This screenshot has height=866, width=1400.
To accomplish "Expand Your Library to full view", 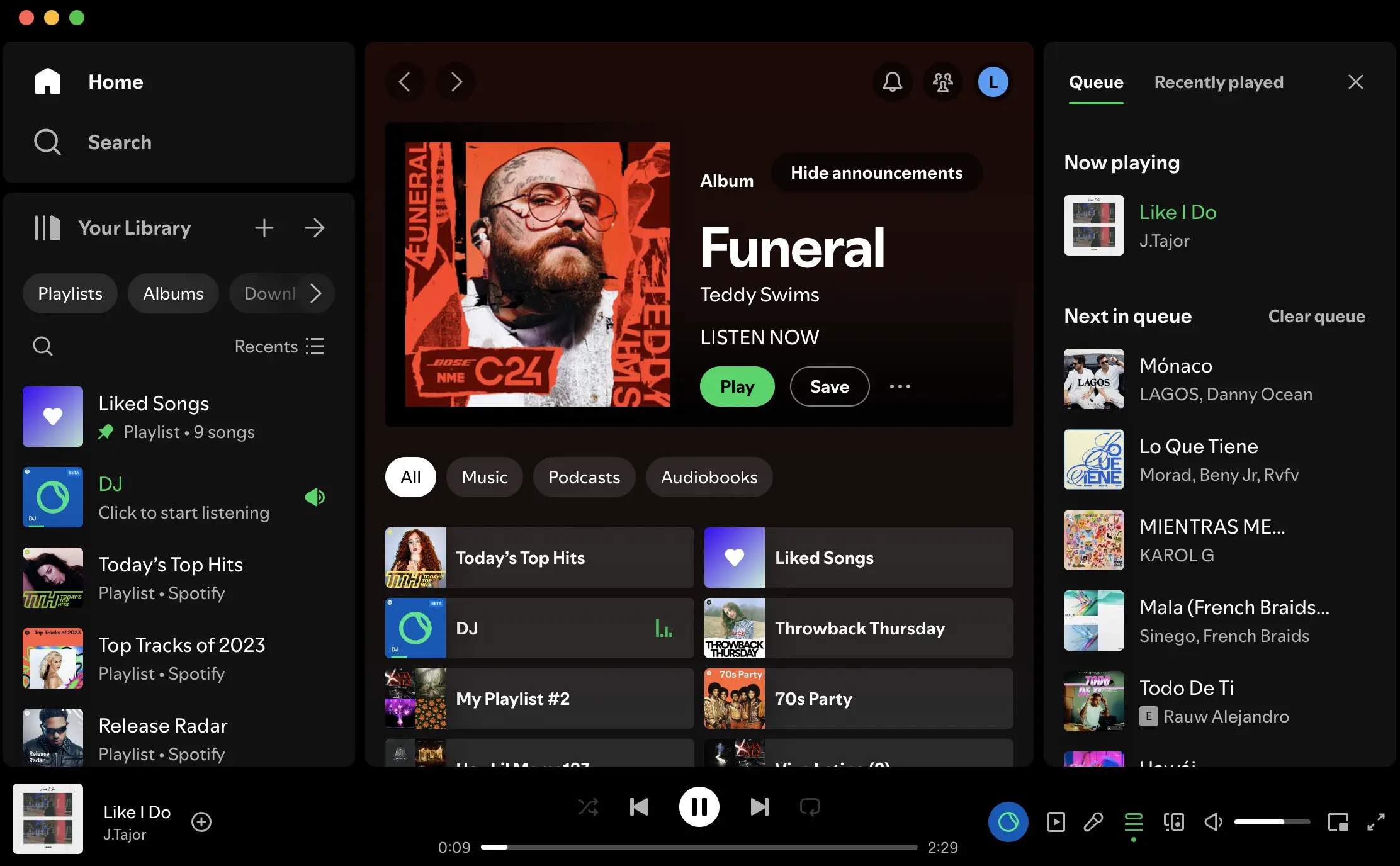I will tap(315, 227).
